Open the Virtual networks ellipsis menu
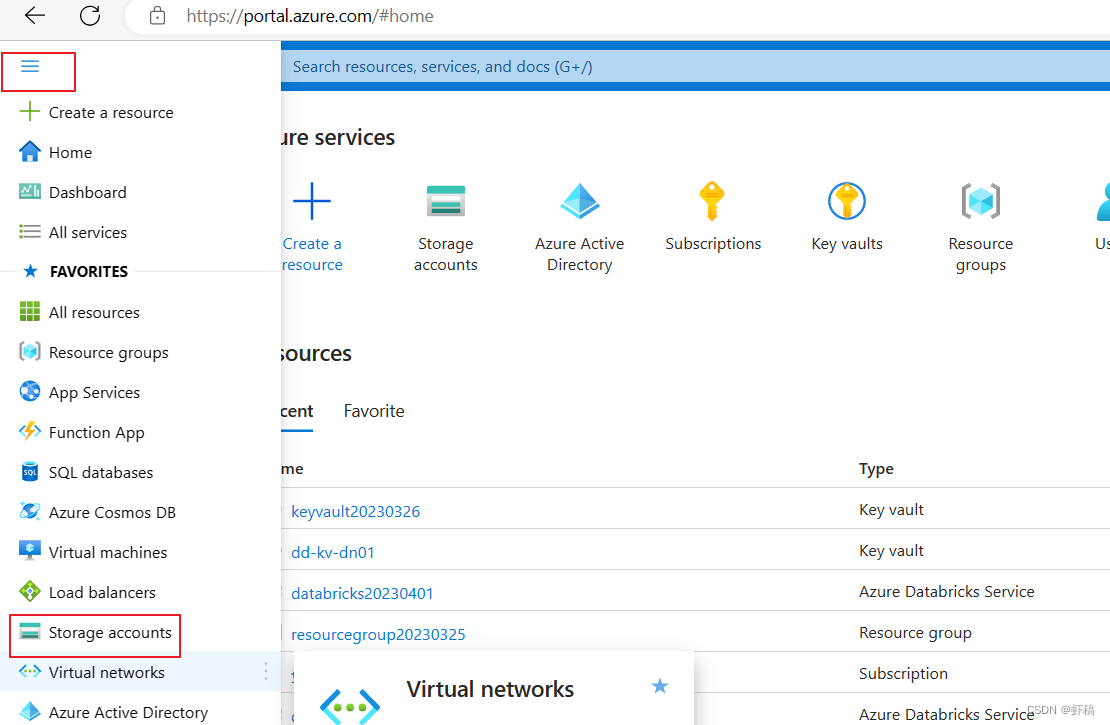Image resolution: width=1110 pixels, height=725 pixels. coord(265,672)
